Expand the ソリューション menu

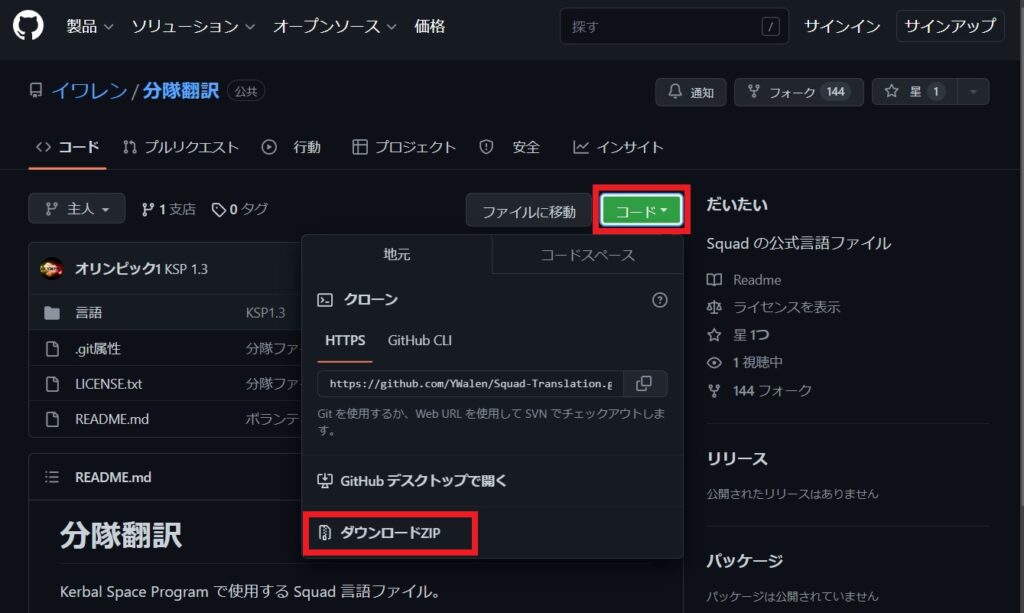pyautogui.click(x=193, y=26)
